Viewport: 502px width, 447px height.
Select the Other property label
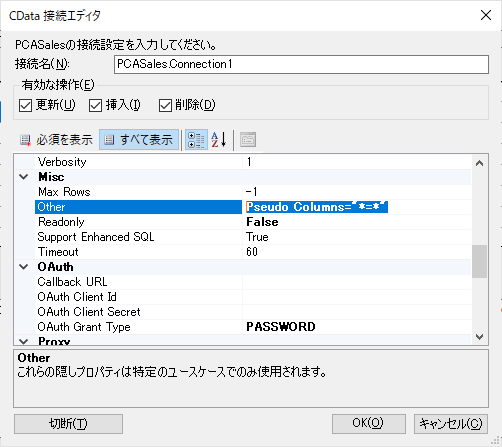point(138,207)
